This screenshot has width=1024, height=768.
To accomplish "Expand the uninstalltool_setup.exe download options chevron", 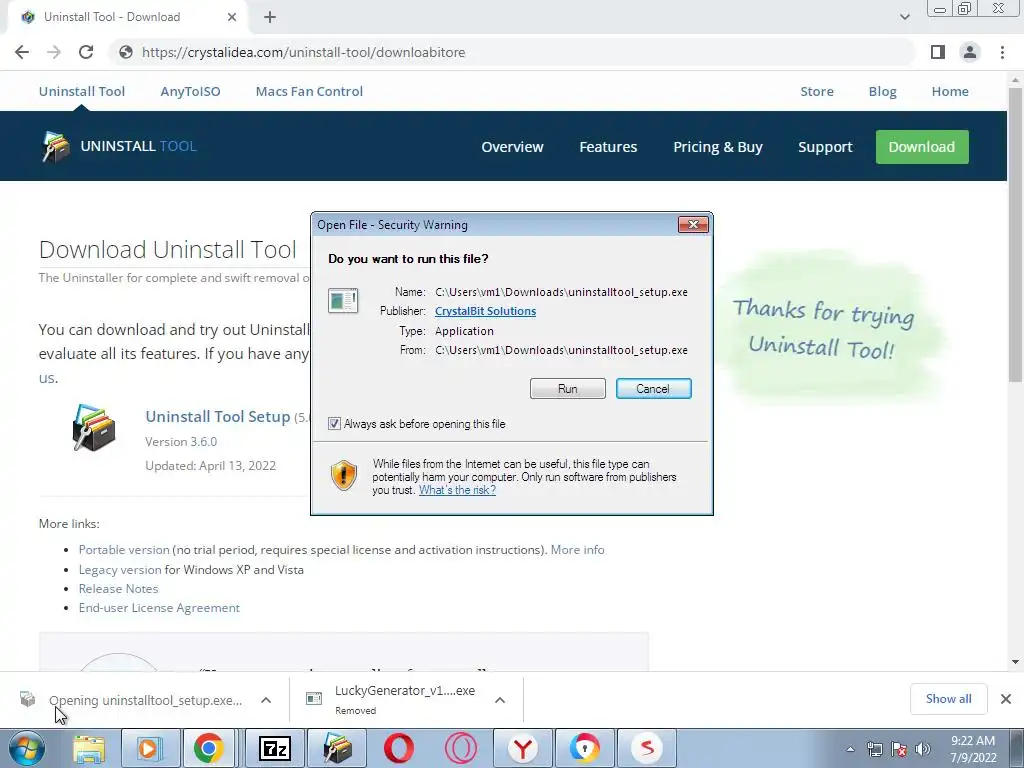I will (x=266, y=700).
